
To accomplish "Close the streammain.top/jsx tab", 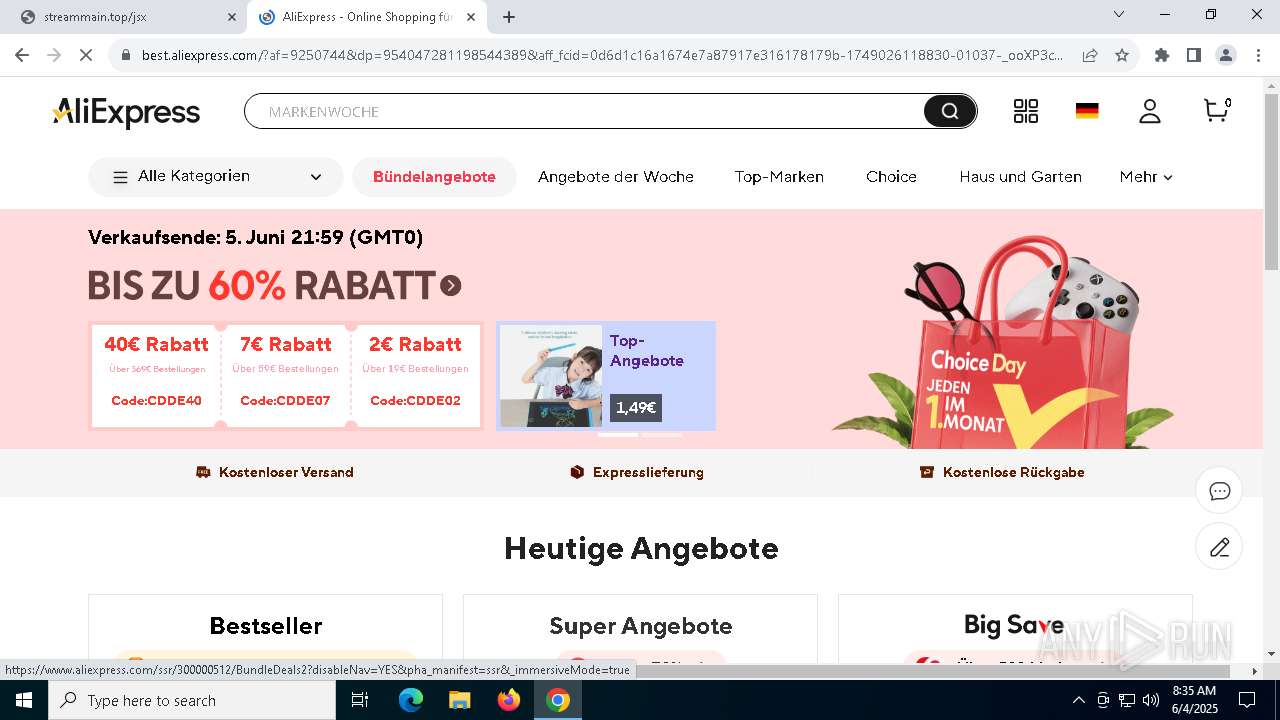I will [x=231, y=17].
